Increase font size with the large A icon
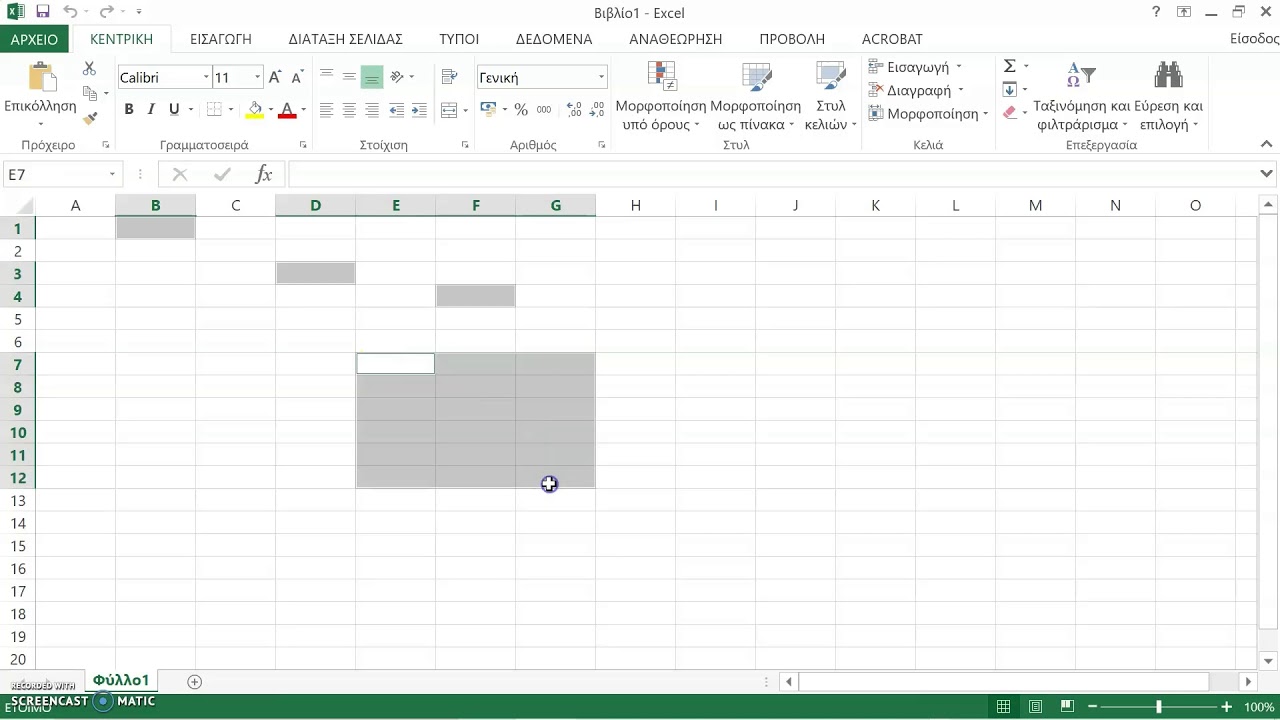 275,77
